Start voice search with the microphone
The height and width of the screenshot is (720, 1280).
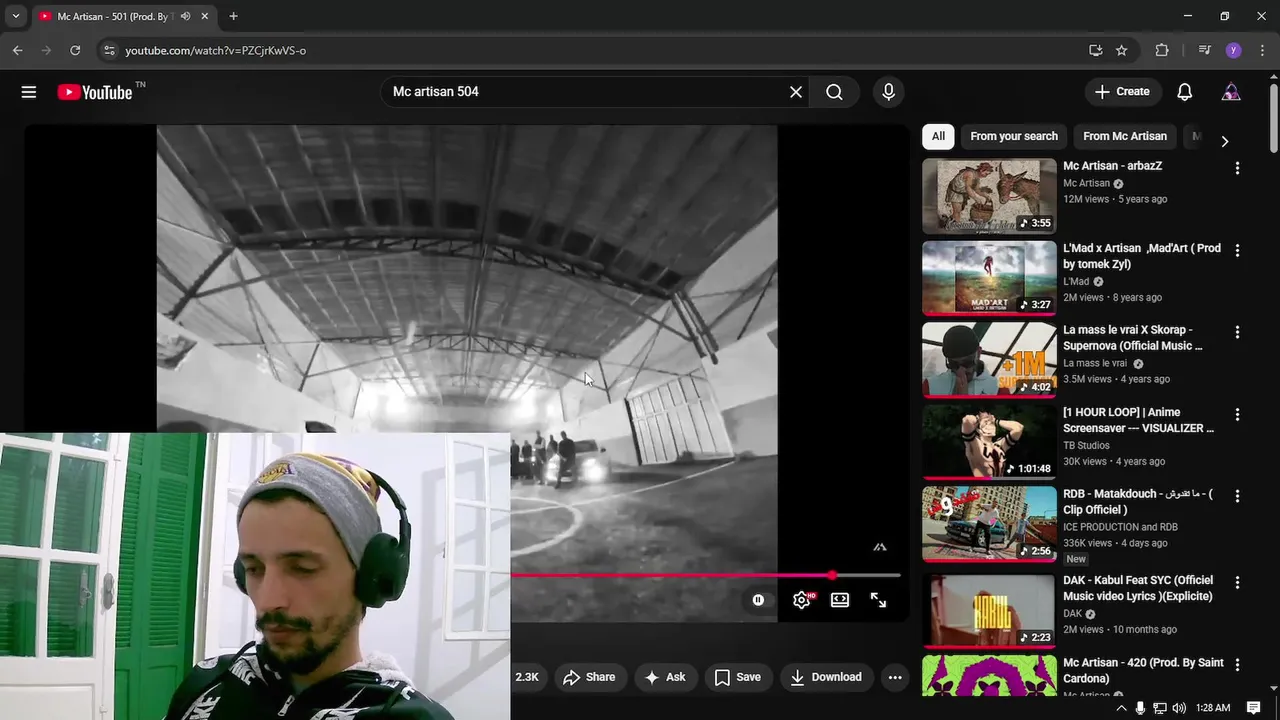888,92
